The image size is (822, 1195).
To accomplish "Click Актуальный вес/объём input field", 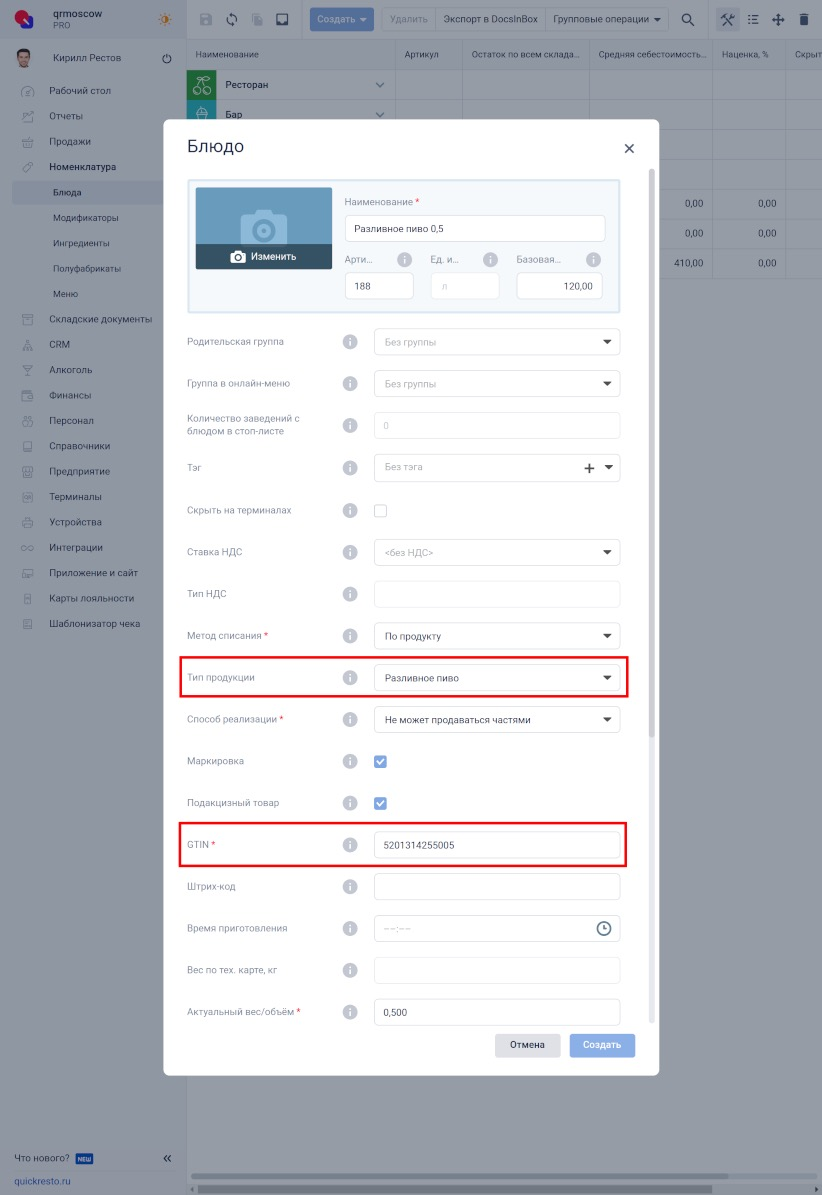I will point(497,1012).
